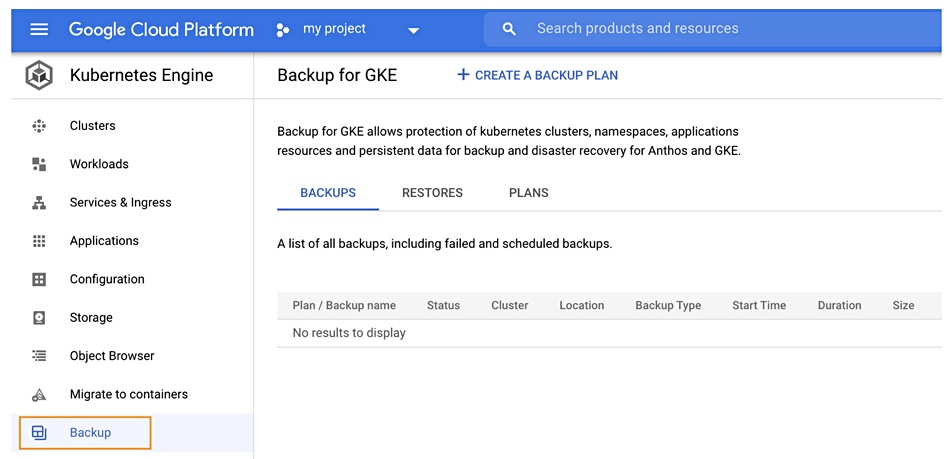Open the hamburger navigation menu

pyautogui.click(x=39, y=29)
